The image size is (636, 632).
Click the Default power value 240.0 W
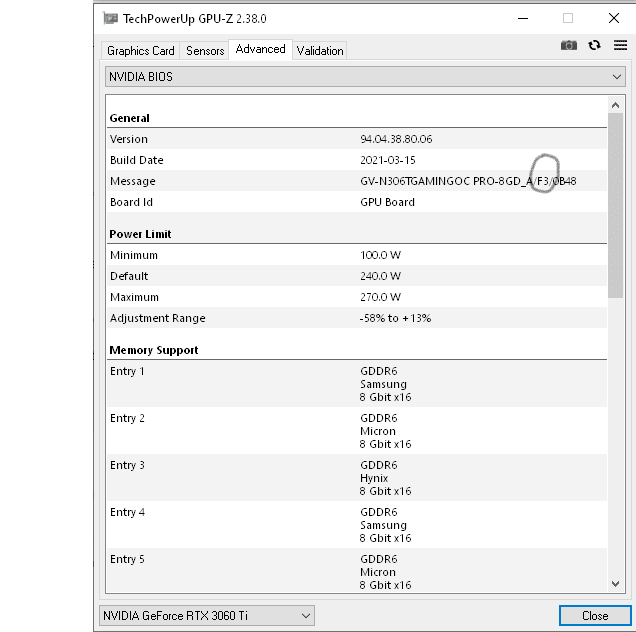point(380,276)
